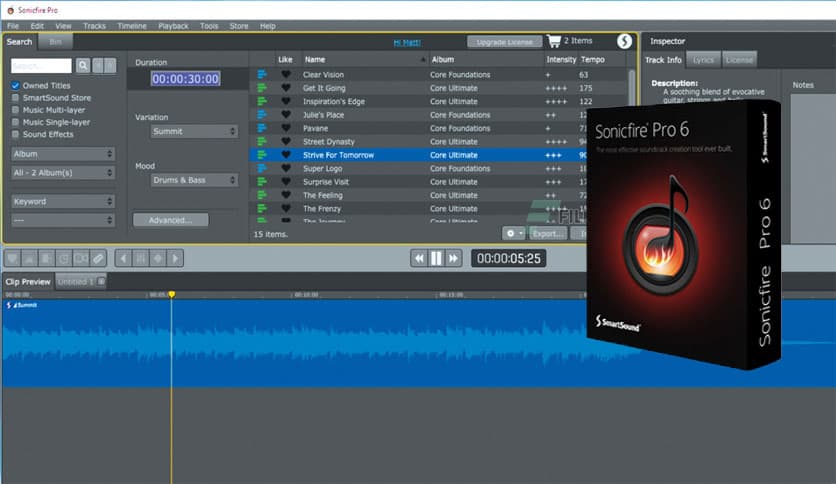Open the Store menu
This screenshot has height=484, width=836.
239,26
